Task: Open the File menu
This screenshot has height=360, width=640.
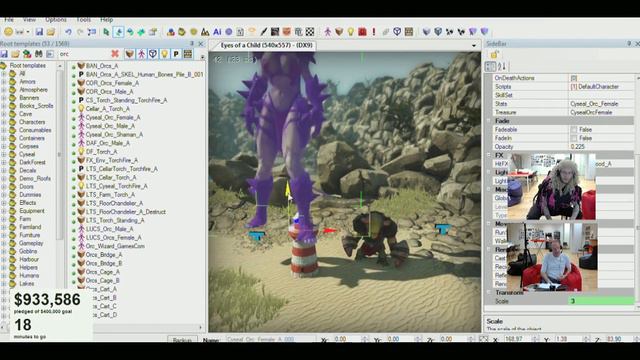Action: (9, 20)
